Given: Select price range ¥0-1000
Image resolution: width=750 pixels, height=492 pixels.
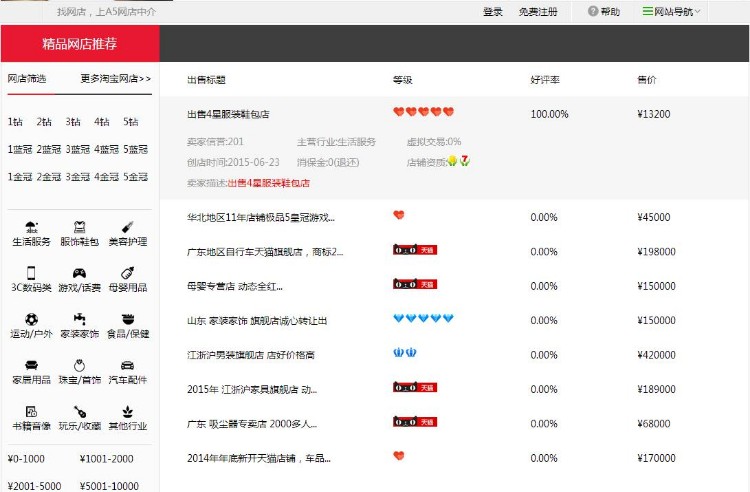Looking at the screenshot, I should click(26, 459).
